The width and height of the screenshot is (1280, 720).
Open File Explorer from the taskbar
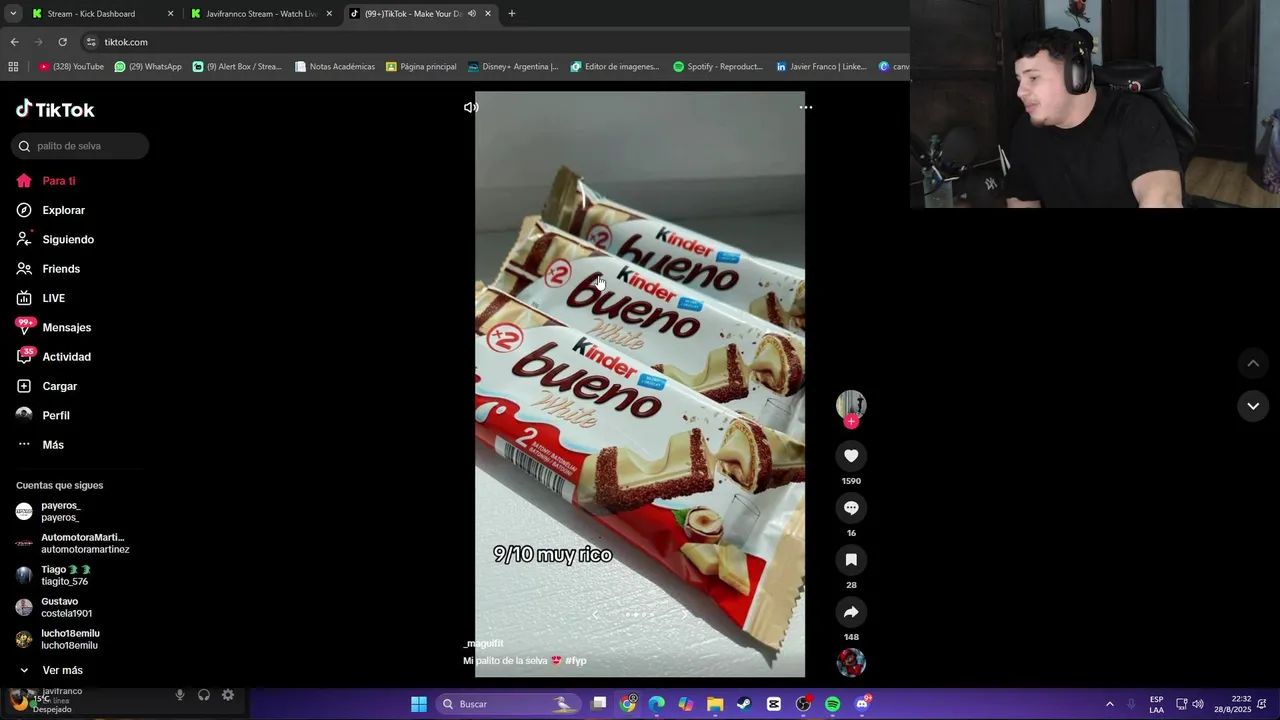tap(715, 704)
